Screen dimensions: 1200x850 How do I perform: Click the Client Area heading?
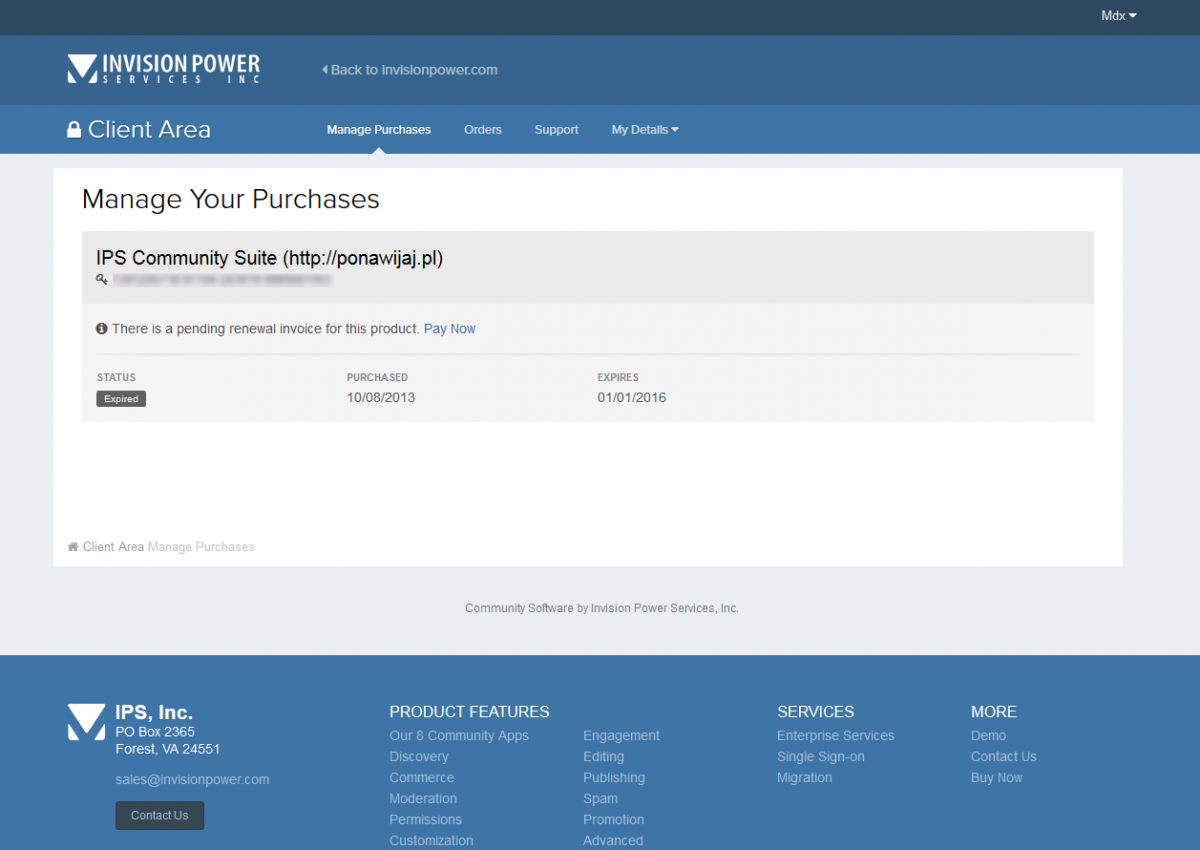[x=149, y=129]
